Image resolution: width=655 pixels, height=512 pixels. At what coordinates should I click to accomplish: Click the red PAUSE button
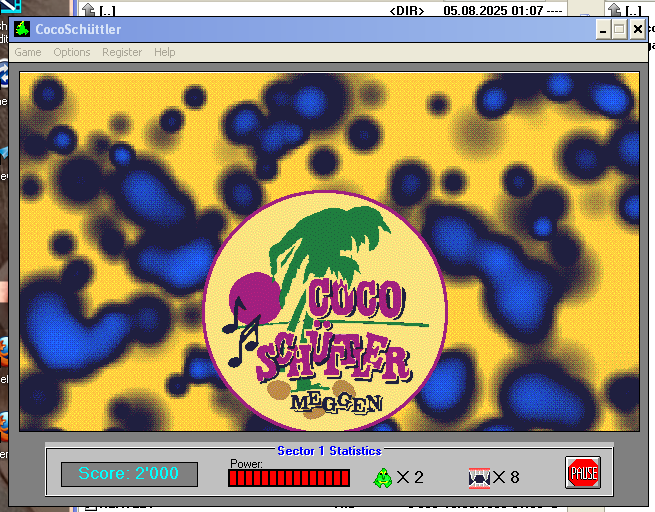(x=583, y=472)
